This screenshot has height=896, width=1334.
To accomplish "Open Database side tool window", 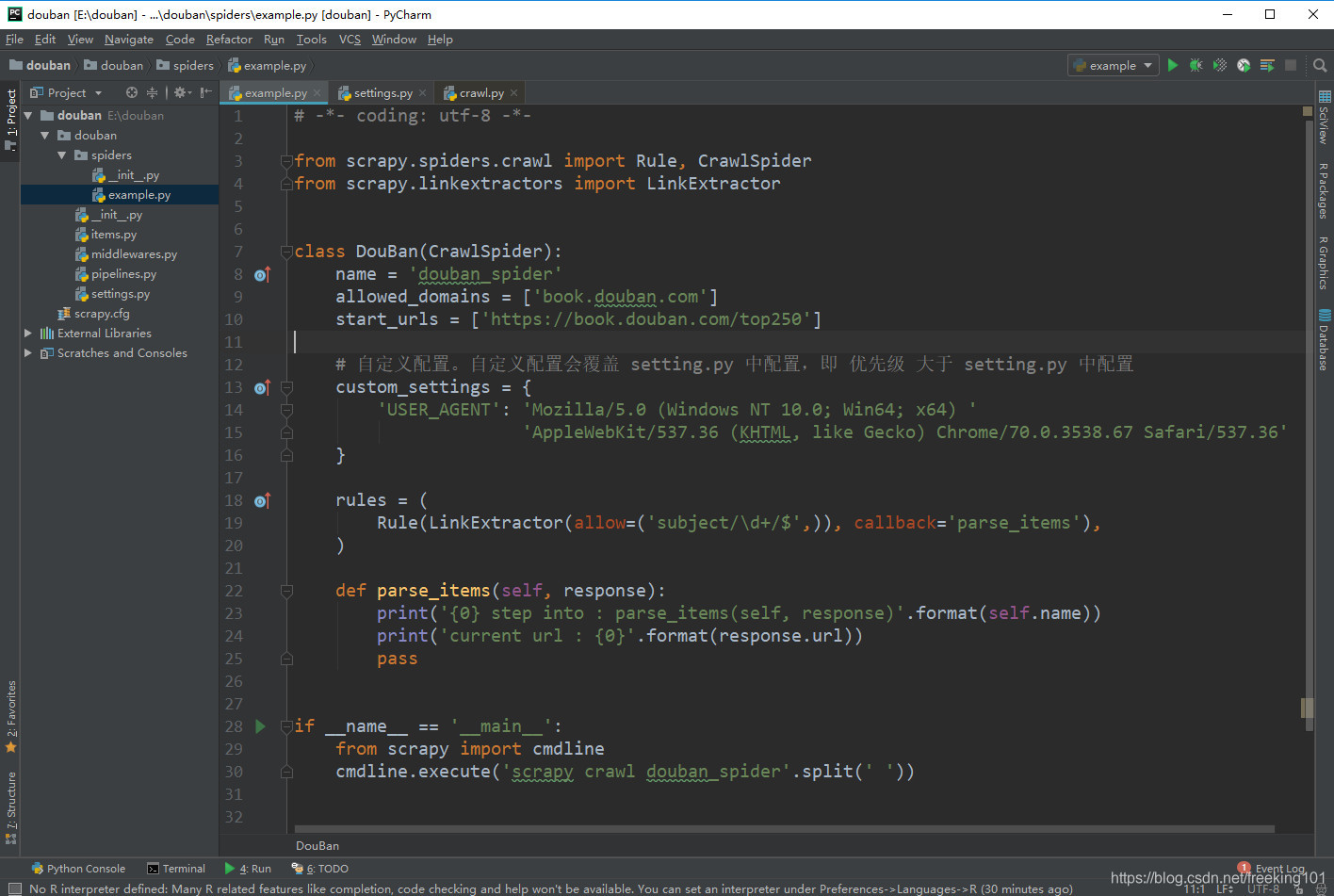I will [1324, 339].
